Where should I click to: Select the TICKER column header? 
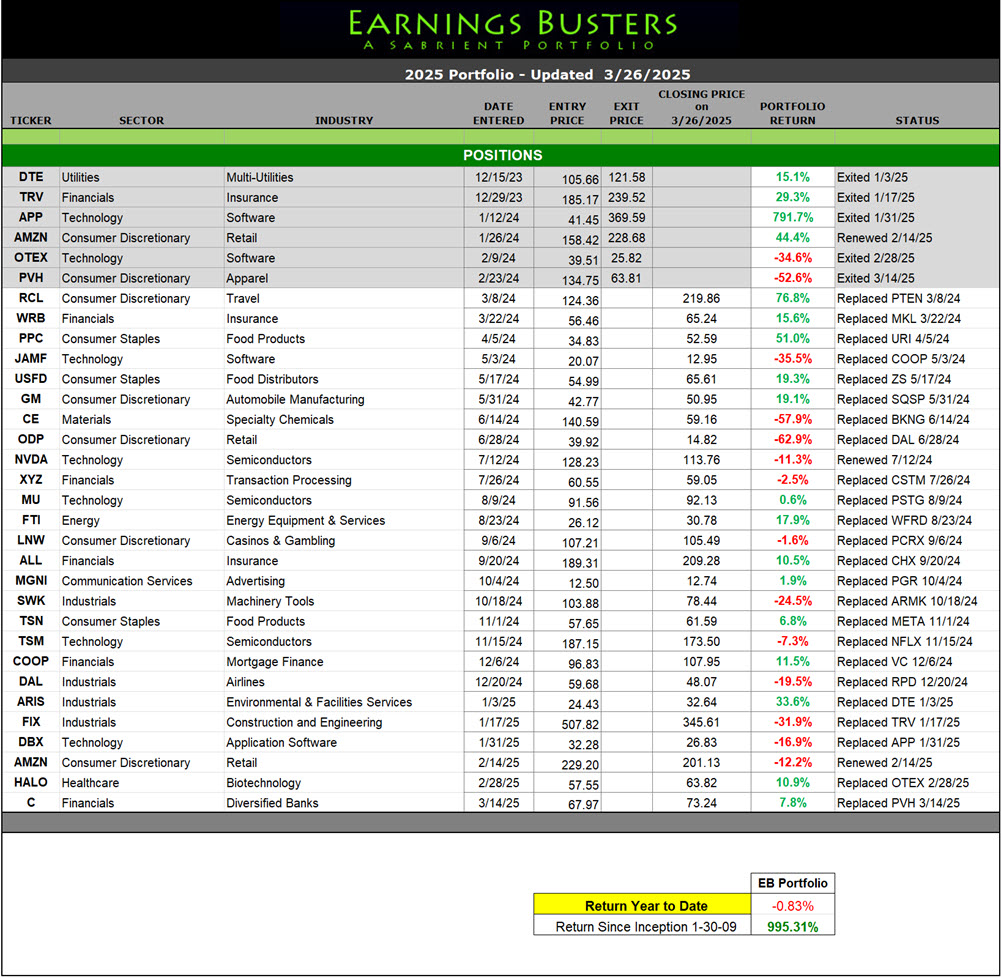click(x=31, y=120)
